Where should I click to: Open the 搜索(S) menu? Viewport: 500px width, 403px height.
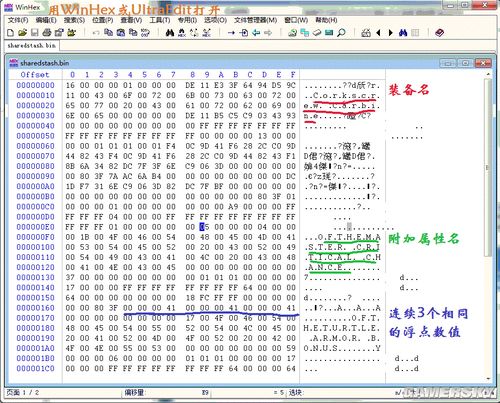(x=74, y=20)
